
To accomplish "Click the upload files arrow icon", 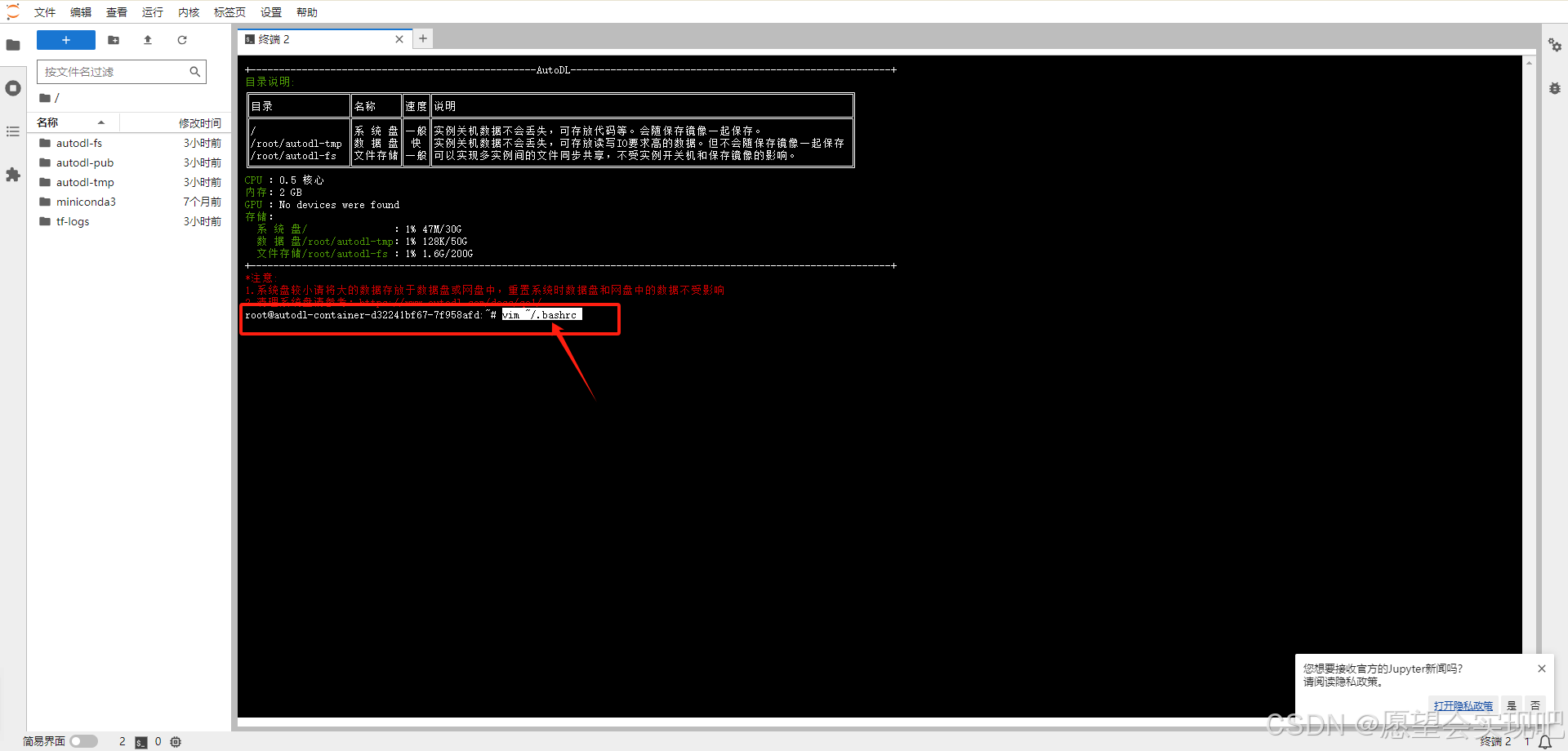I will point(148,40).
